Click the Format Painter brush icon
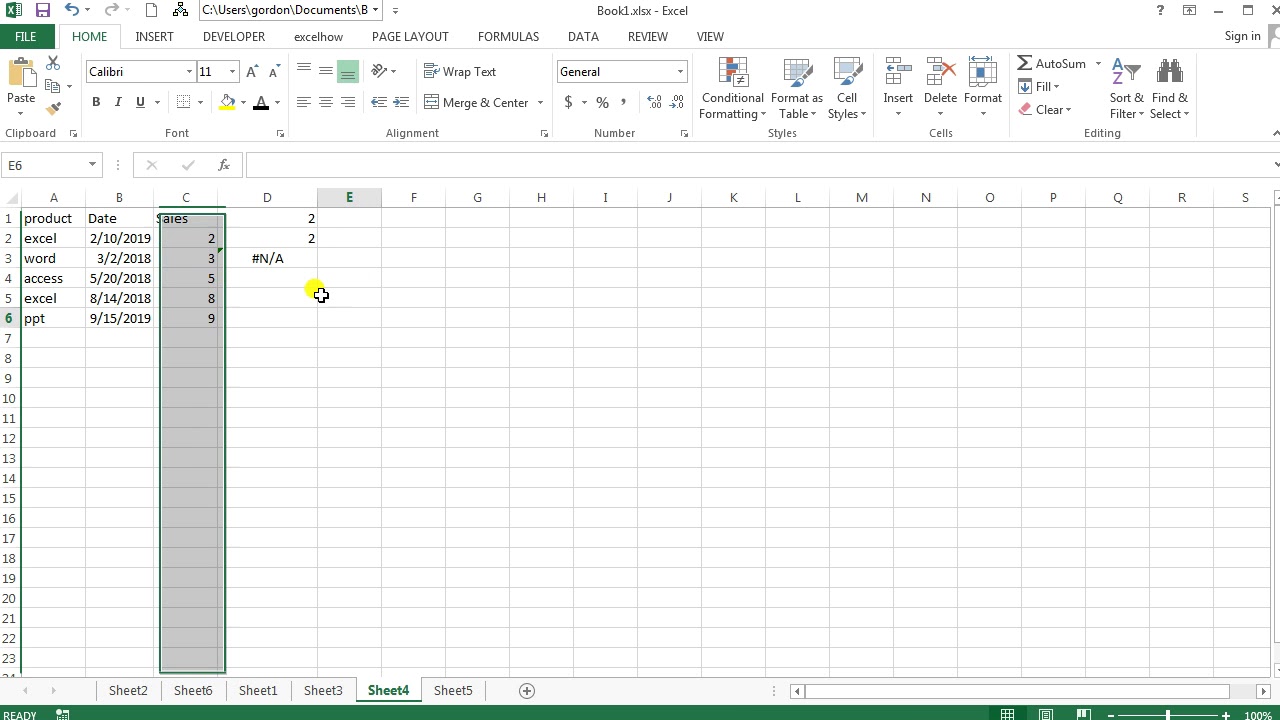The width and height of the screenshot is (1280, 720). click(53, 108)
